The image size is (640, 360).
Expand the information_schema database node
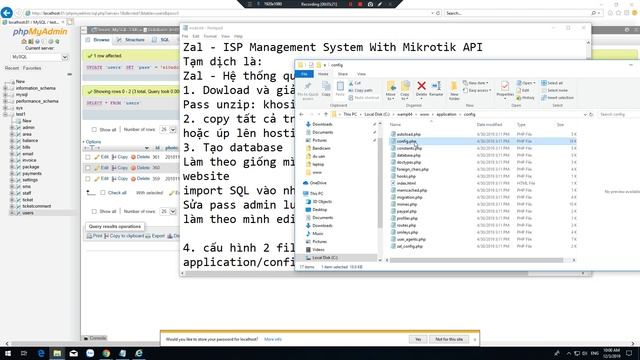[6, 88]
